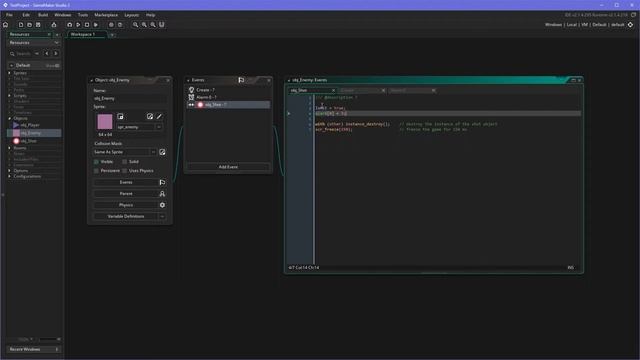The height and width of the screenshot is (360, 640).
Task: Expand the Sprites resource folder
Action: 9,73
